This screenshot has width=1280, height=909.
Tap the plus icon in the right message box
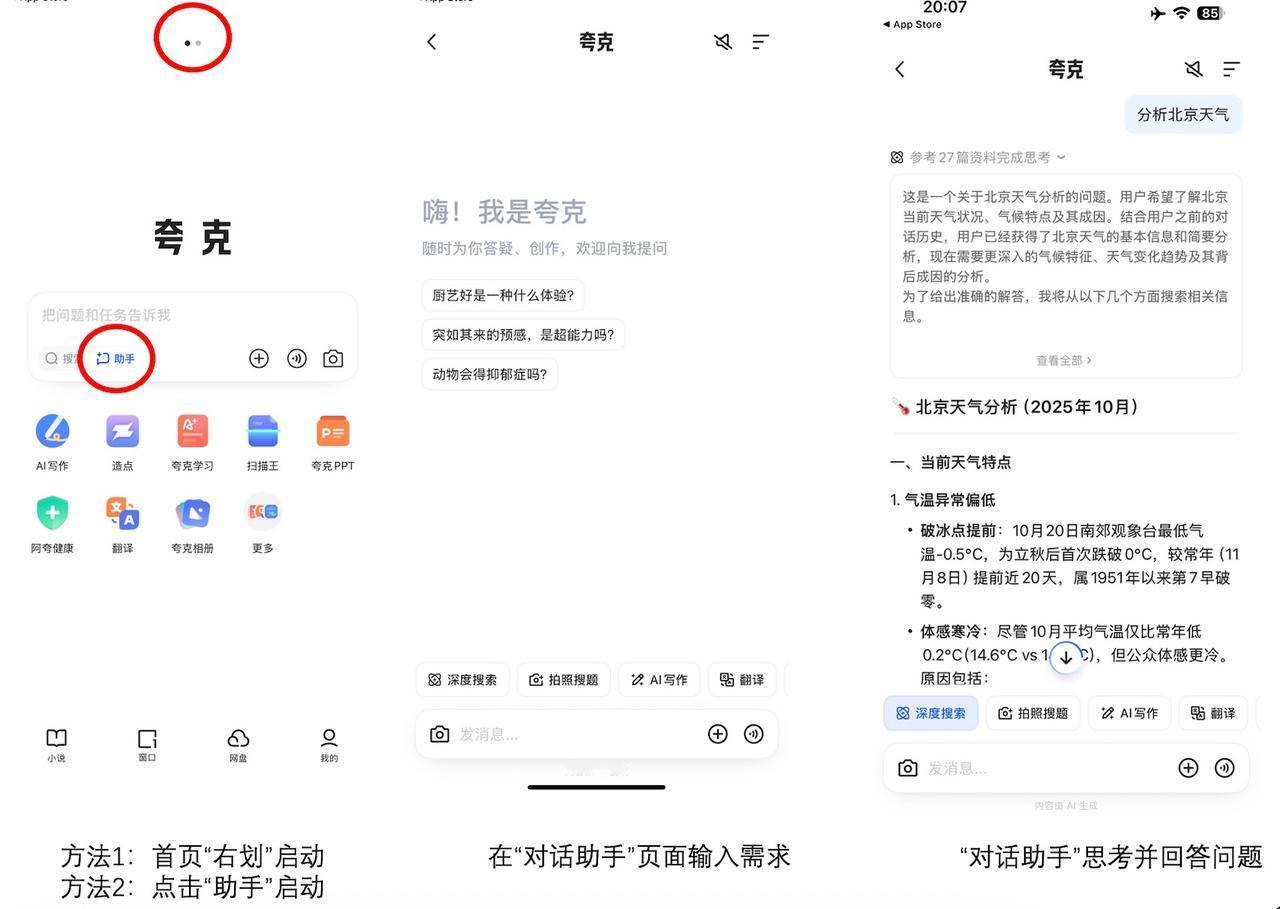(x=1188, y=768)
